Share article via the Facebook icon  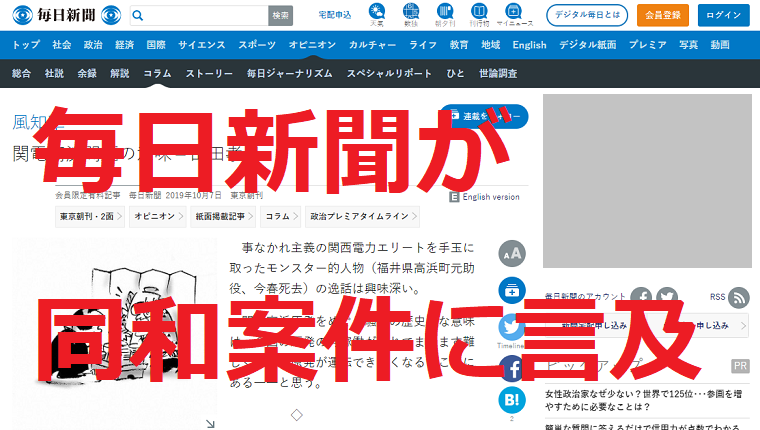pyautogui.click(x=512, y=368)
